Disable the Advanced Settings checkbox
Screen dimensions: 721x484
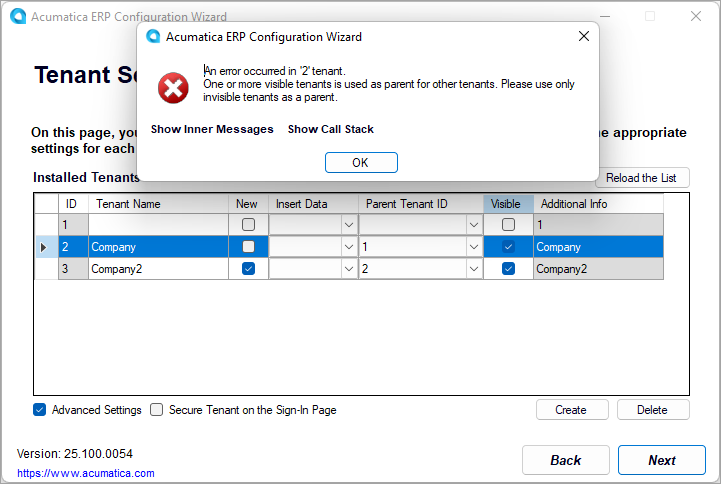[x=40, y=410]
